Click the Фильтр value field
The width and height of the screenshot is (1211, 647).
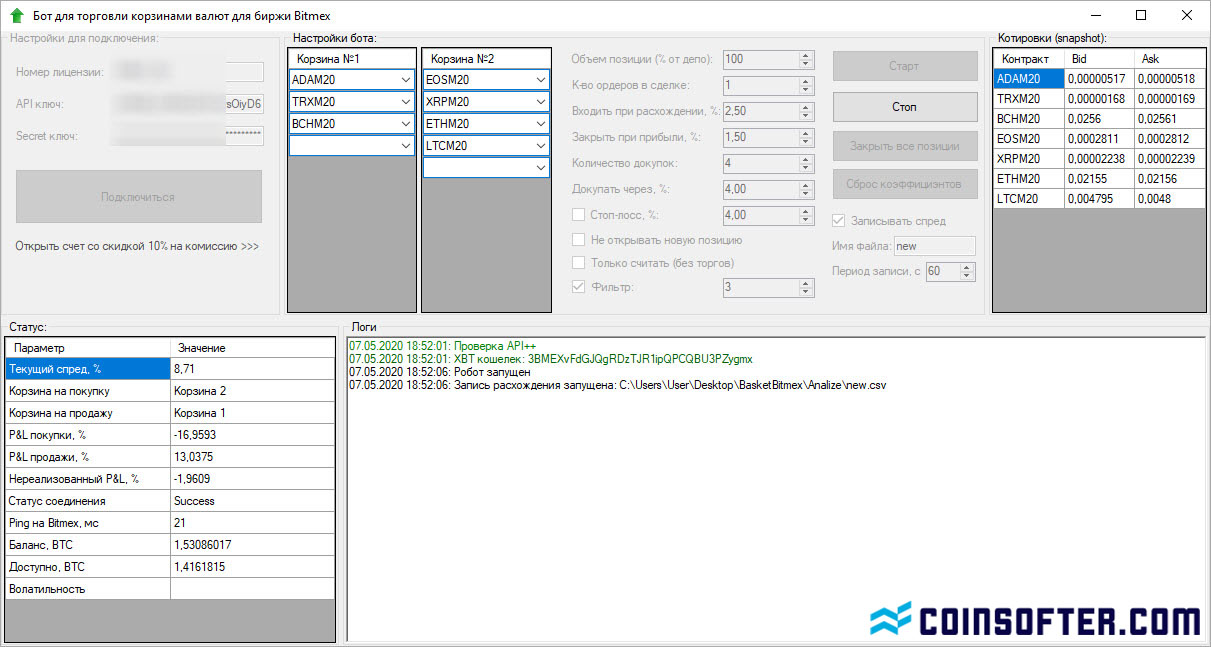tap(769, 287)
